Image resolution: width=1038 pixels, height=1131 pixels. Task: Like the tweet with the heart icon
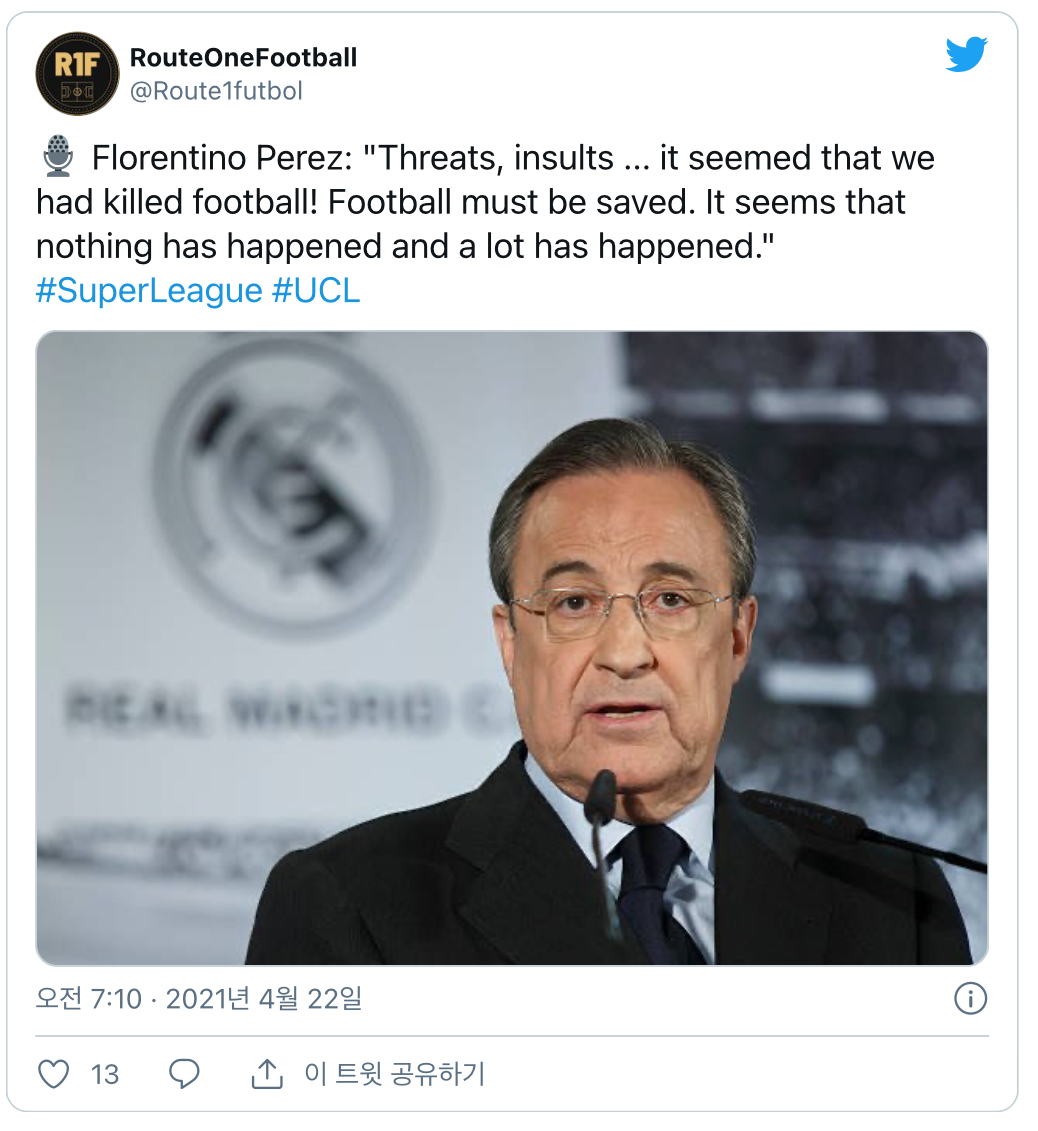click(54, 1074)
